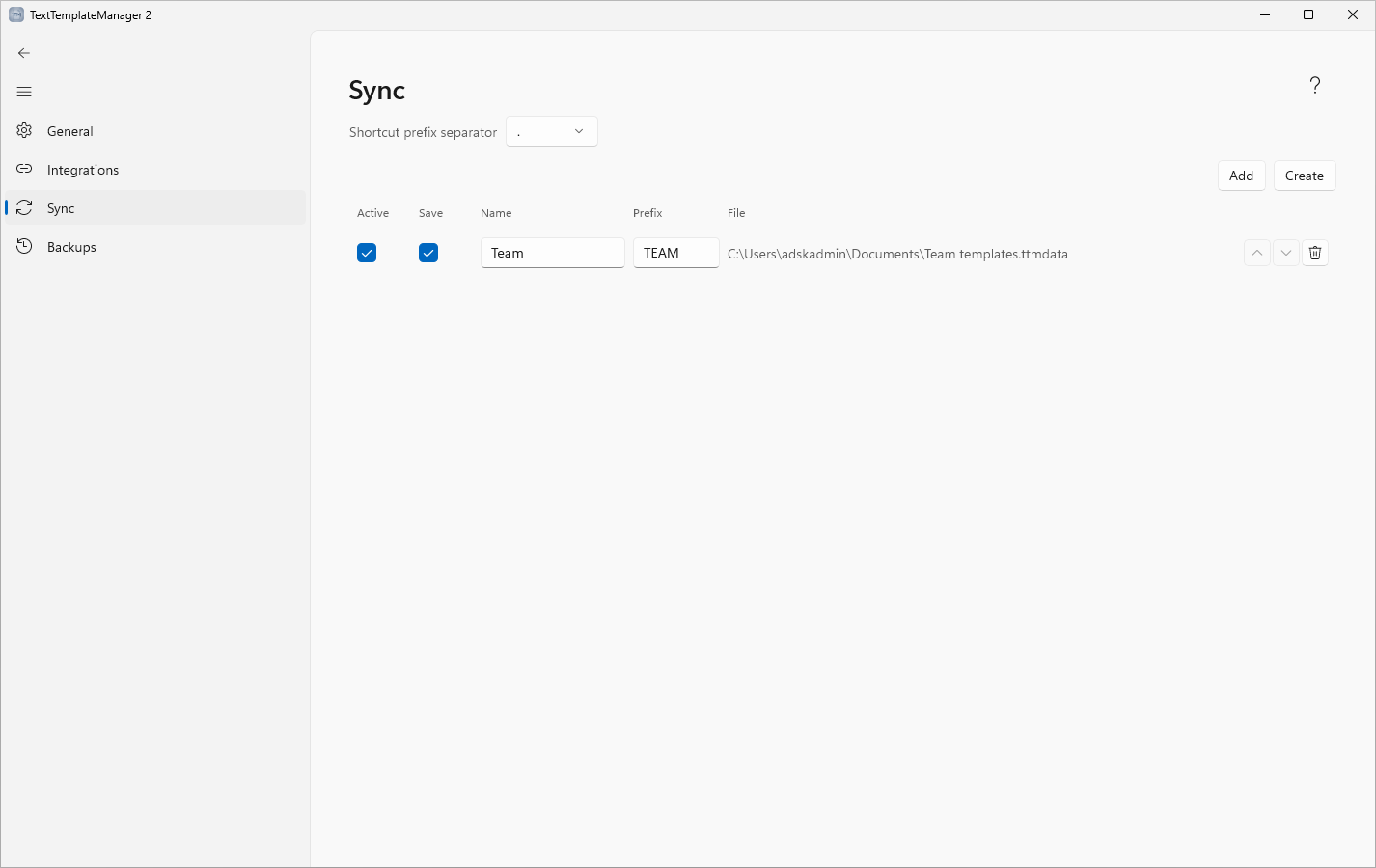Click the TextTemplateManager app icon in title bar
1376x868 pixels.
coord(15,14)
